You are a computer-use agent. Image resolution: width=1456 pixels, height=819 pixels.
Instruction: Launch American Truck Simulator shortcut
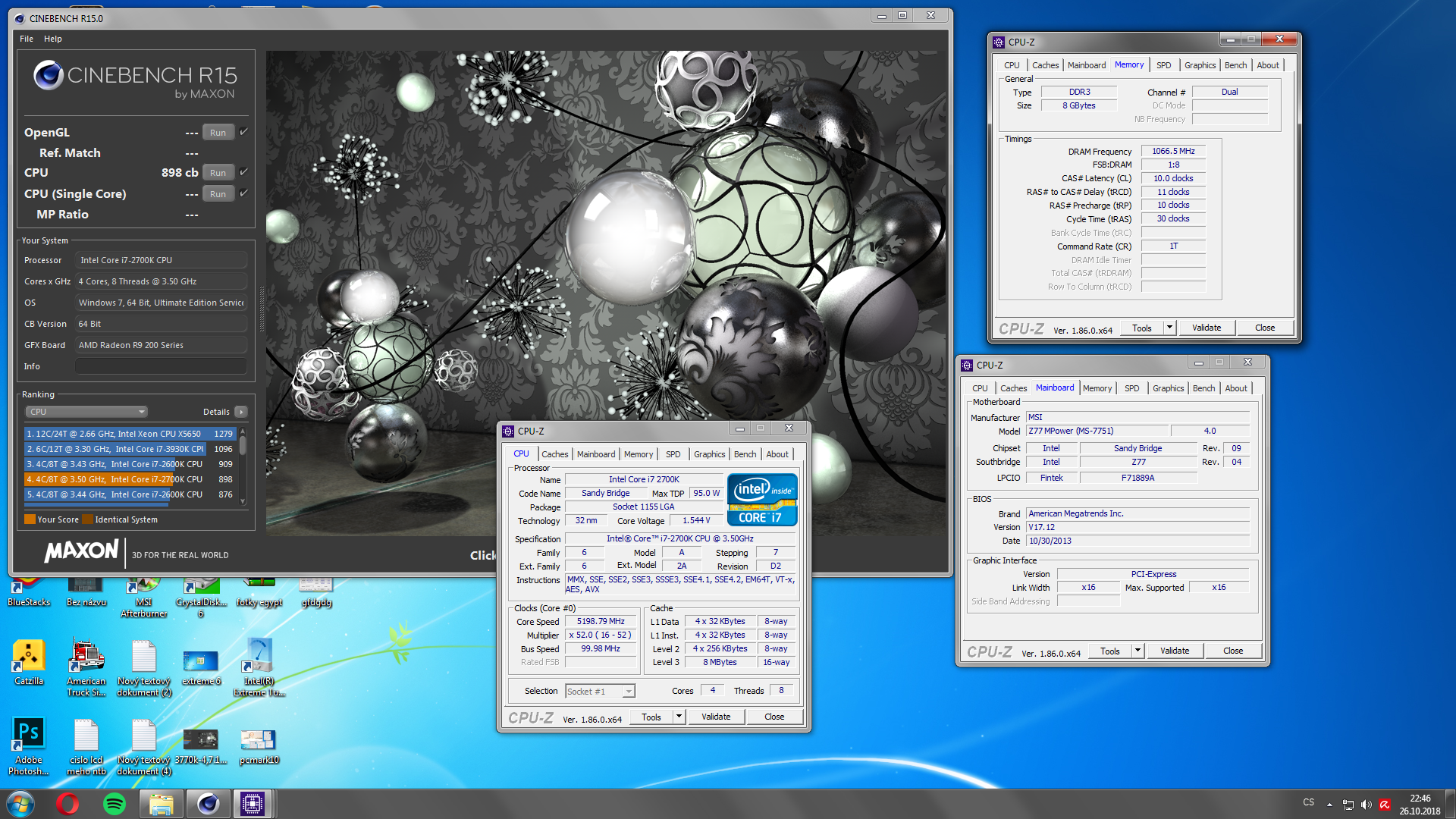pos(86,667)
